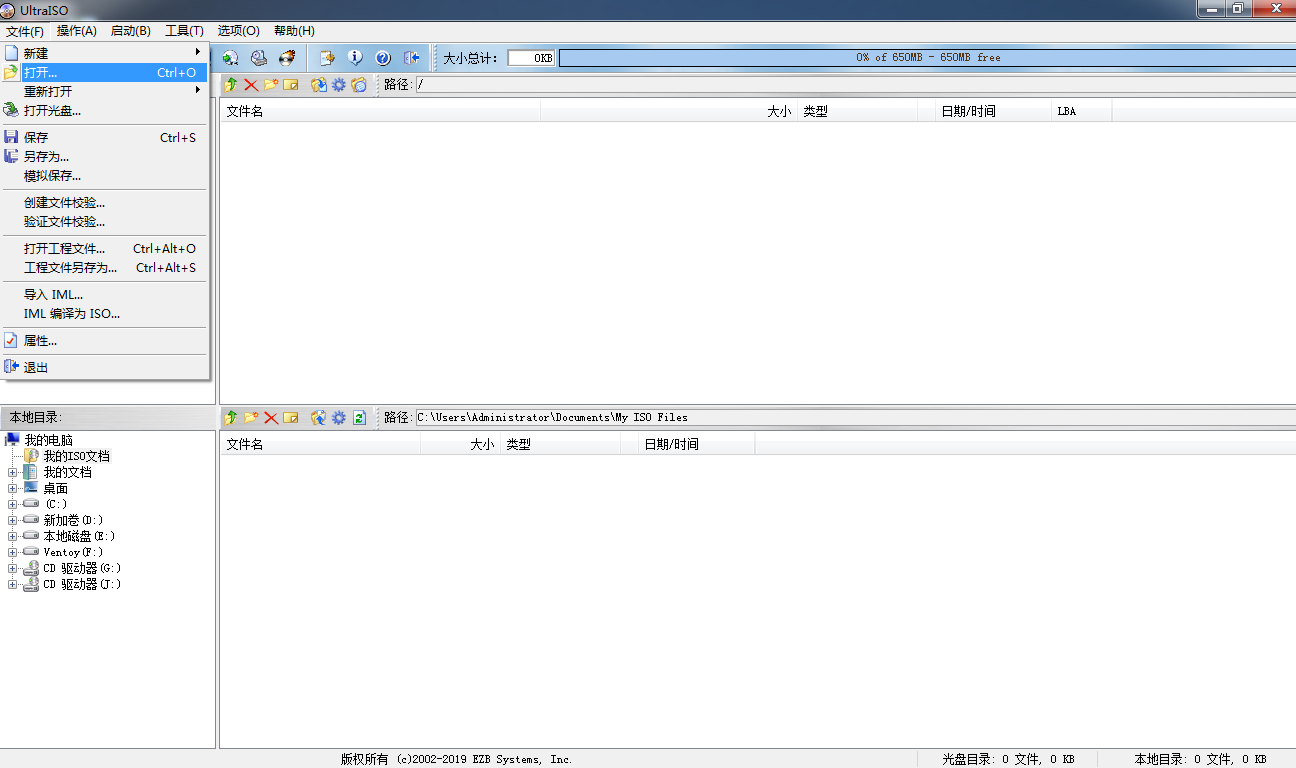
Task: Click the green refresh icon in local toolbar
Action: 359,418
